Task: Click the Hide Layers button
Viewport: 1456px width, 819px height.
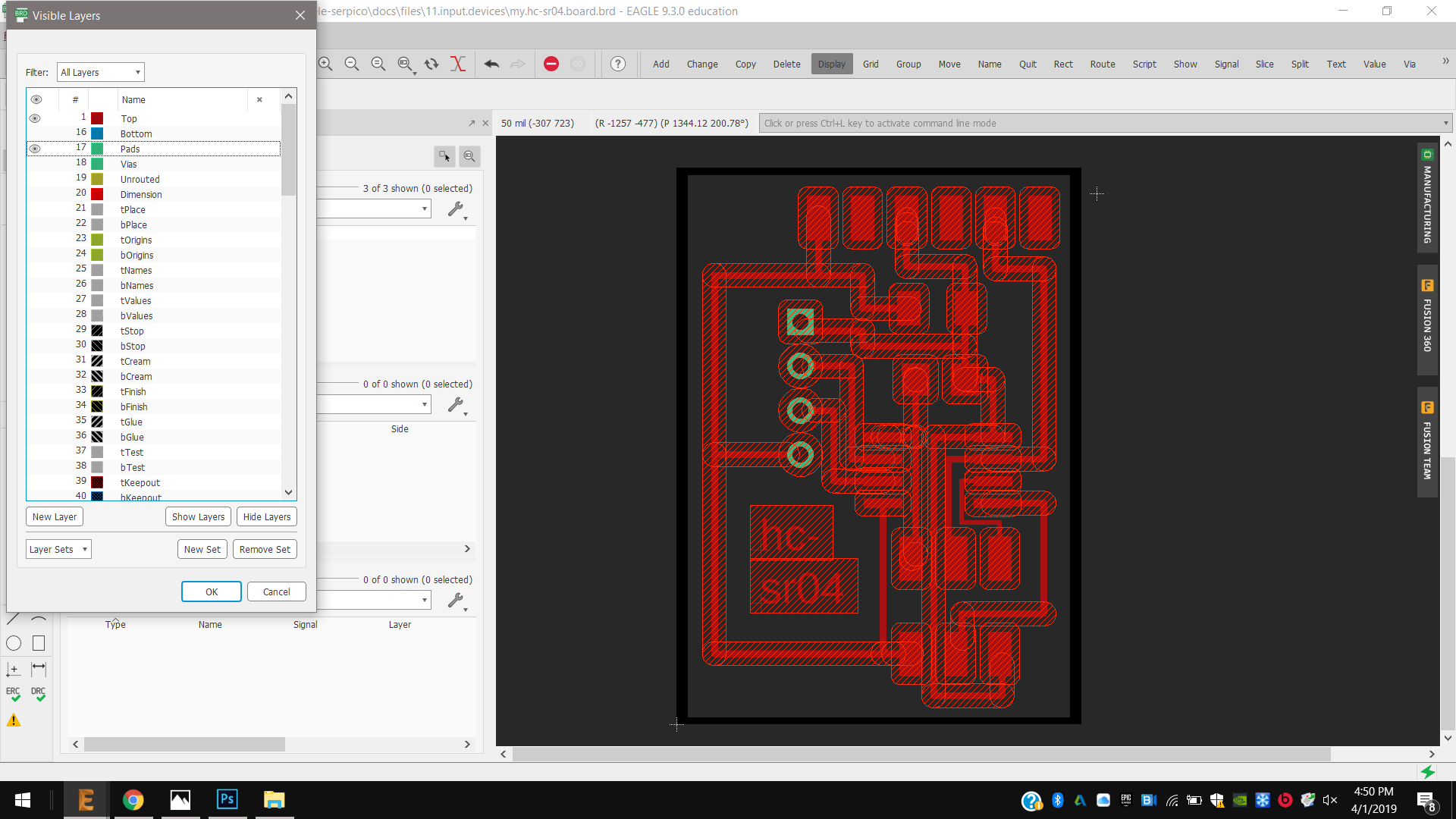Action: coord(266,516)
